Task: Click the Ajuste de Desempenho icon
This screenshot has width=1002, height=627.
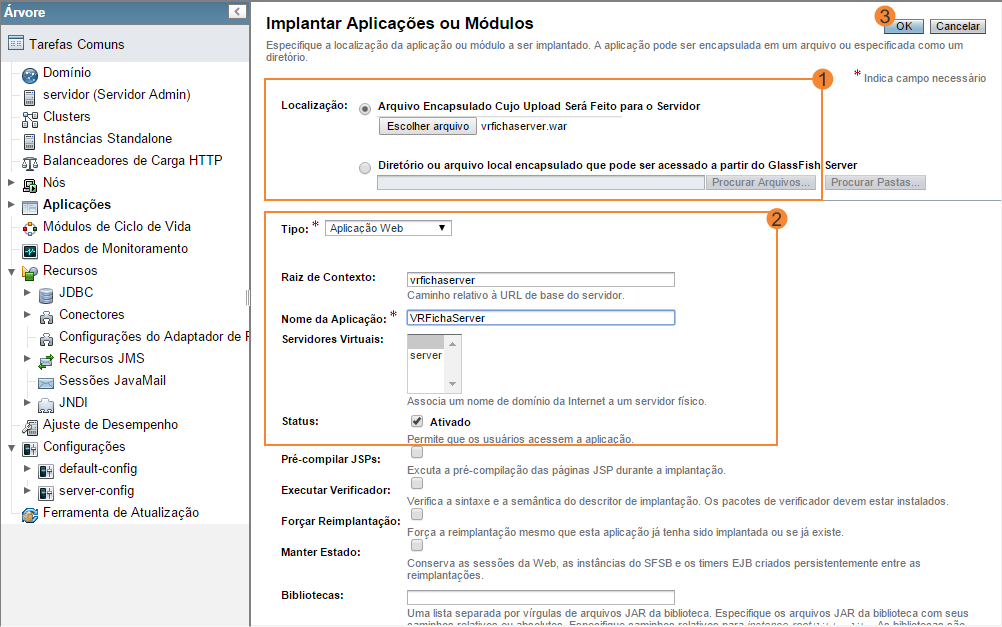Action: click(30, 427)
